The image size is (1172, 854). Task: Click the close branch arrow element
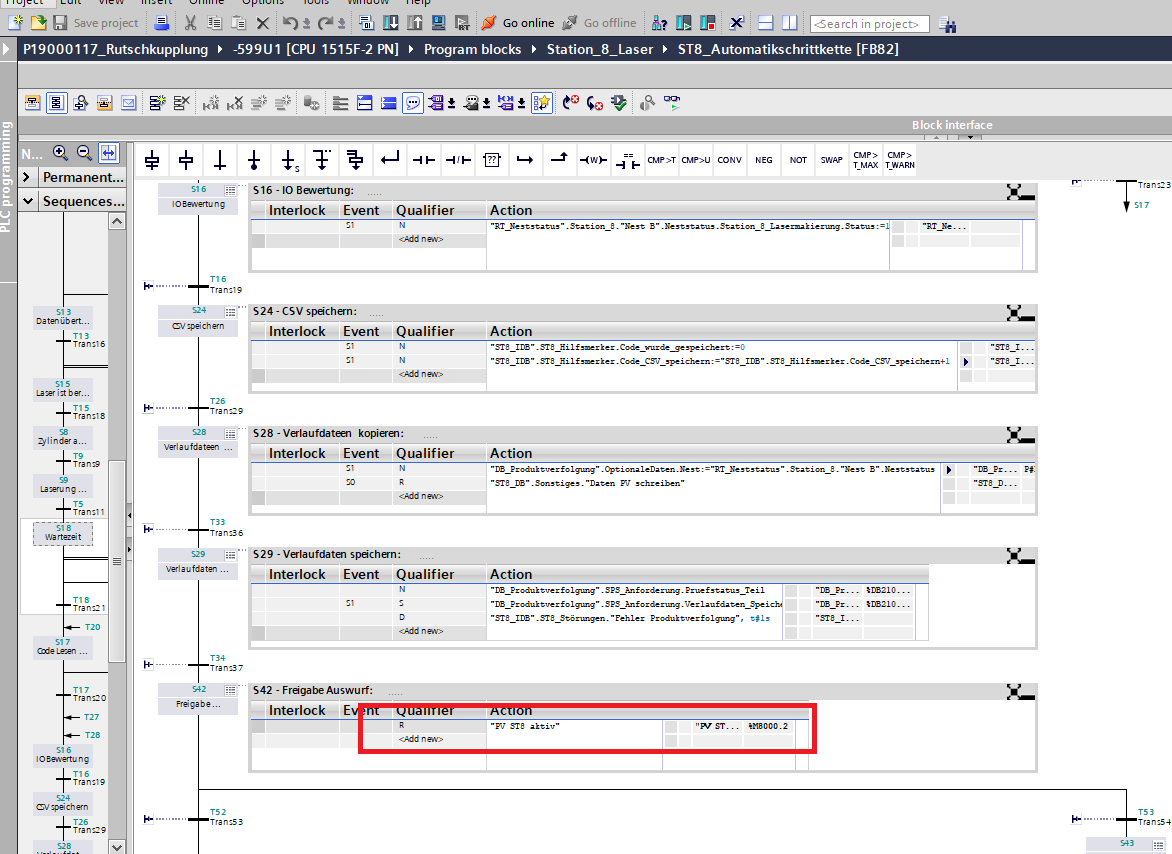pyautogui.click(x=389, y=160)
